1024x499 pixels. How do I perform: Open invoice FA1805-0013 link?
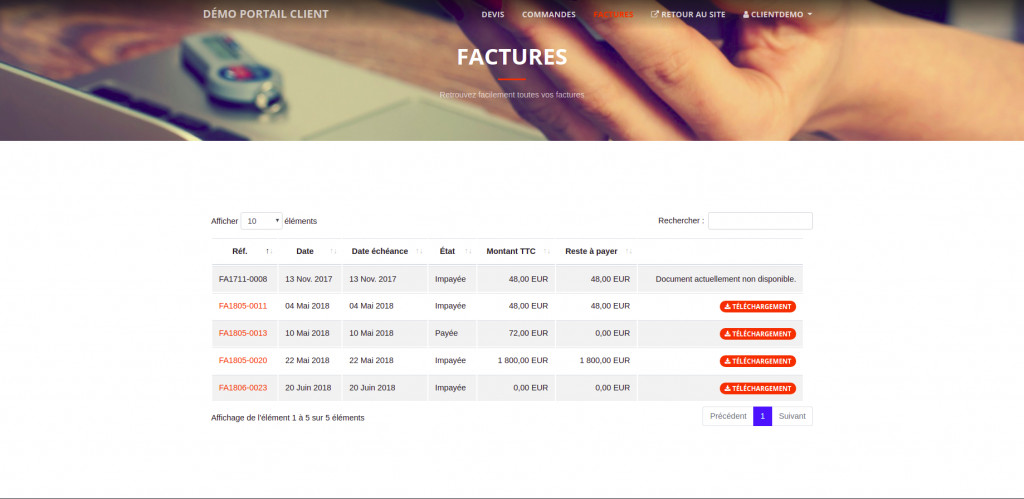coord(243,333)
